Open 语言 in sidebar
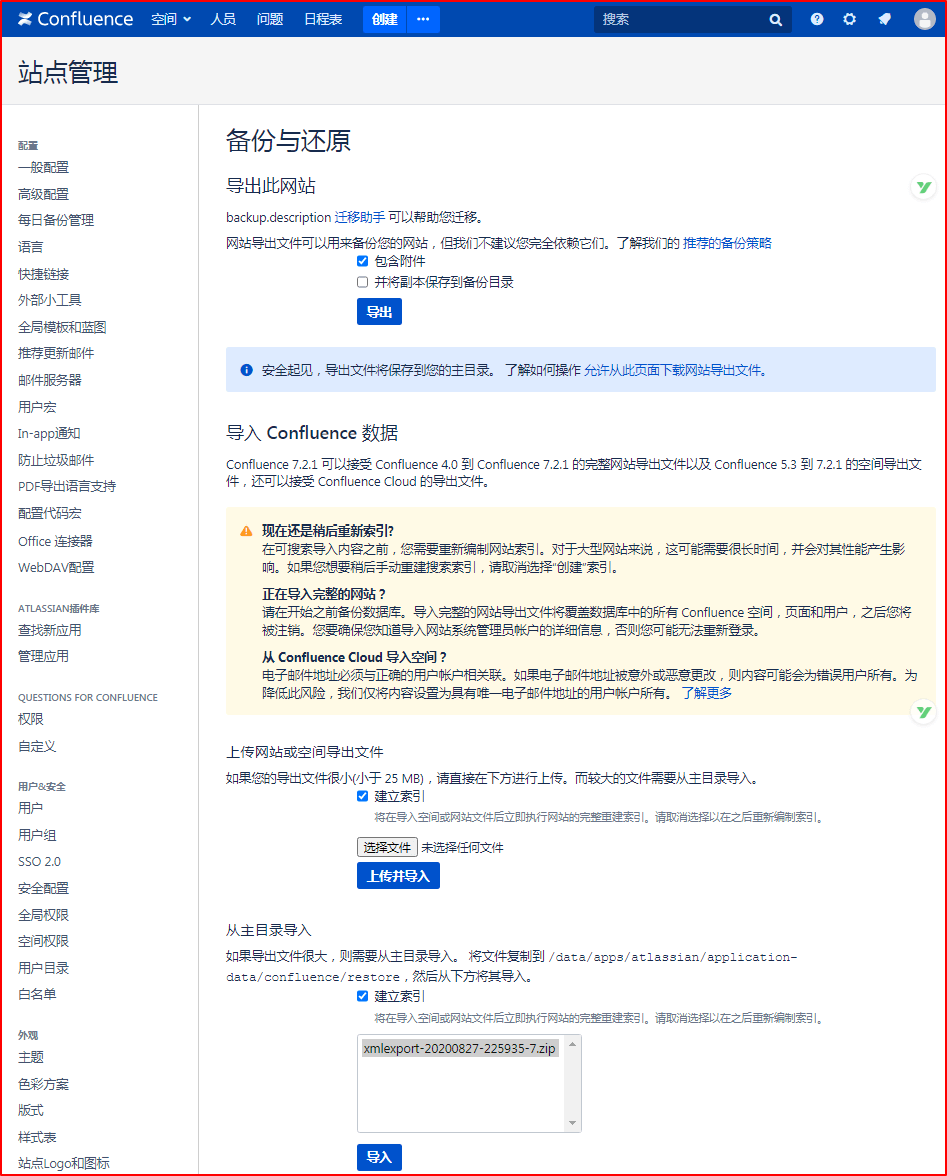947x1176 pixels. pyautogui.click(x=31, y=247)
